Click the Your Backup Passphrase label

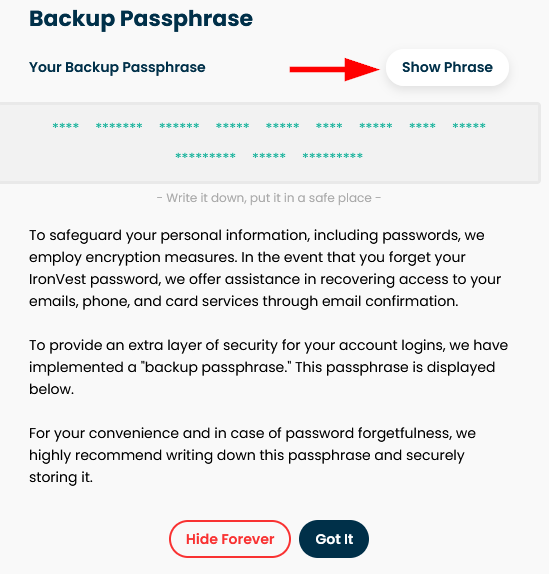pyautogui.click(x=117, y=67)
